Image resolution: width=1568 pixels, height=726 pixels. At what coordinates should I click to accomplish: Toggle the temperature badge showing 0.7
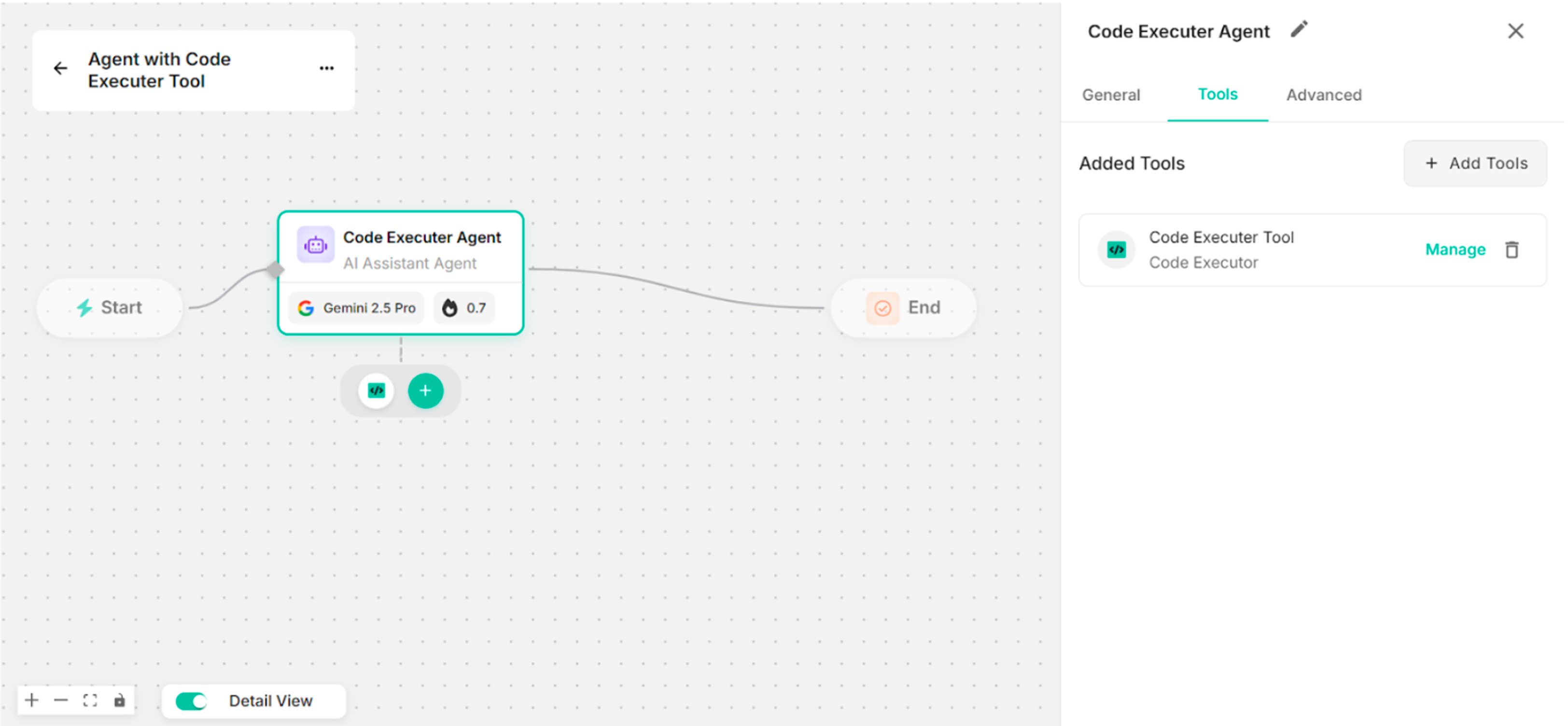463,307
